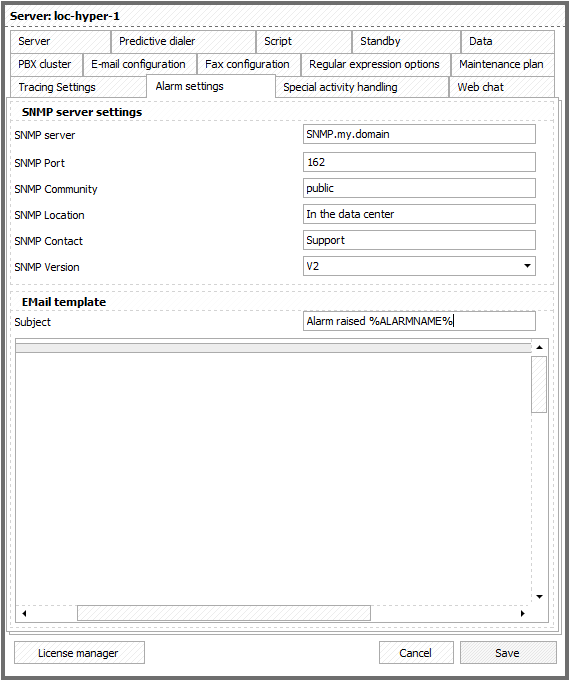Focus the SNMP Port field

(x=419, y=162)
